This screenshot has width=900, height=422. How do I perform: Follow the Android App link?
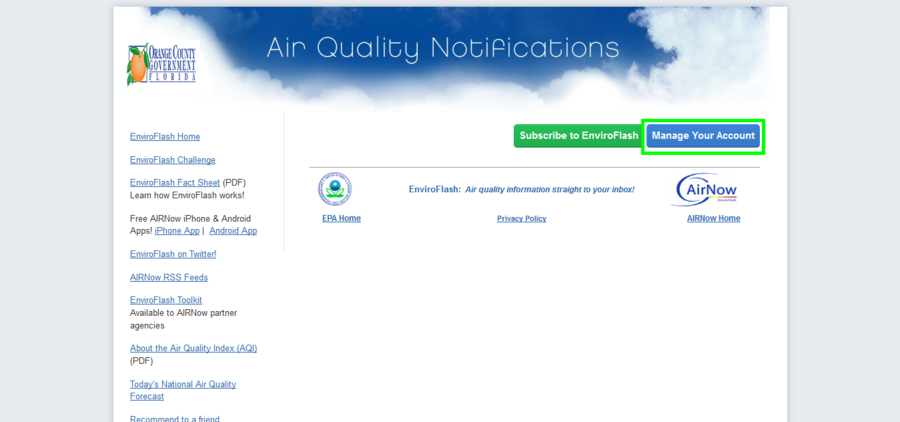[233, 231]
